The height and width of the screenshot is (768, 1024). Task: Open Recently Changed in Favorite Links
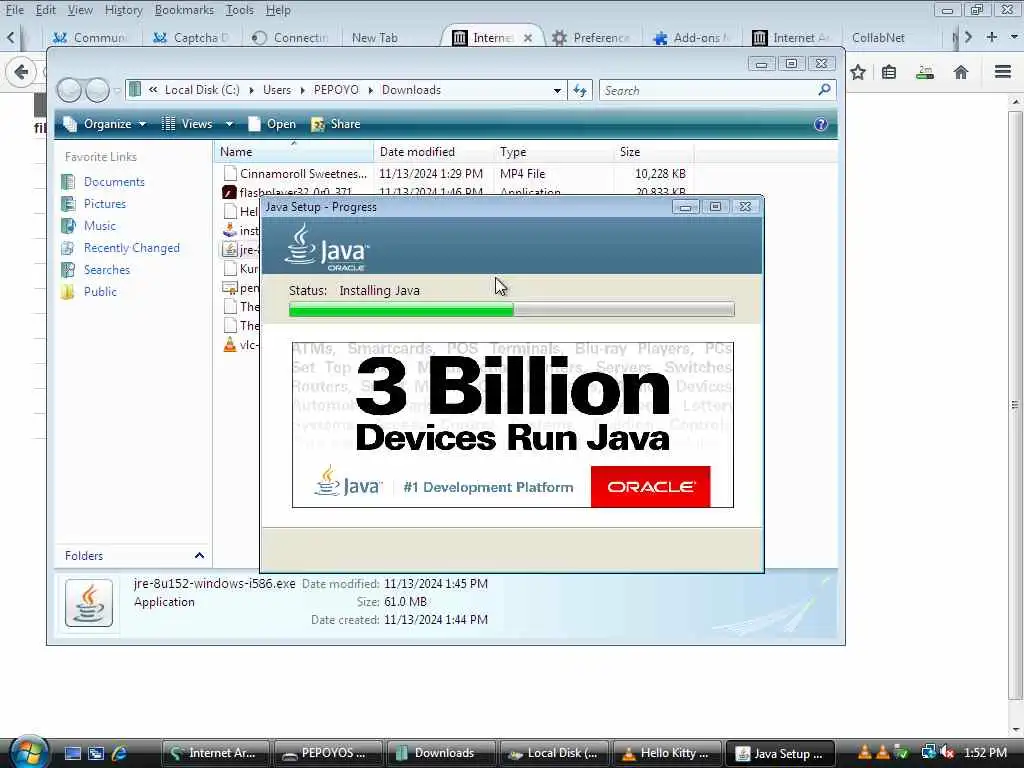tap(131, 248)
